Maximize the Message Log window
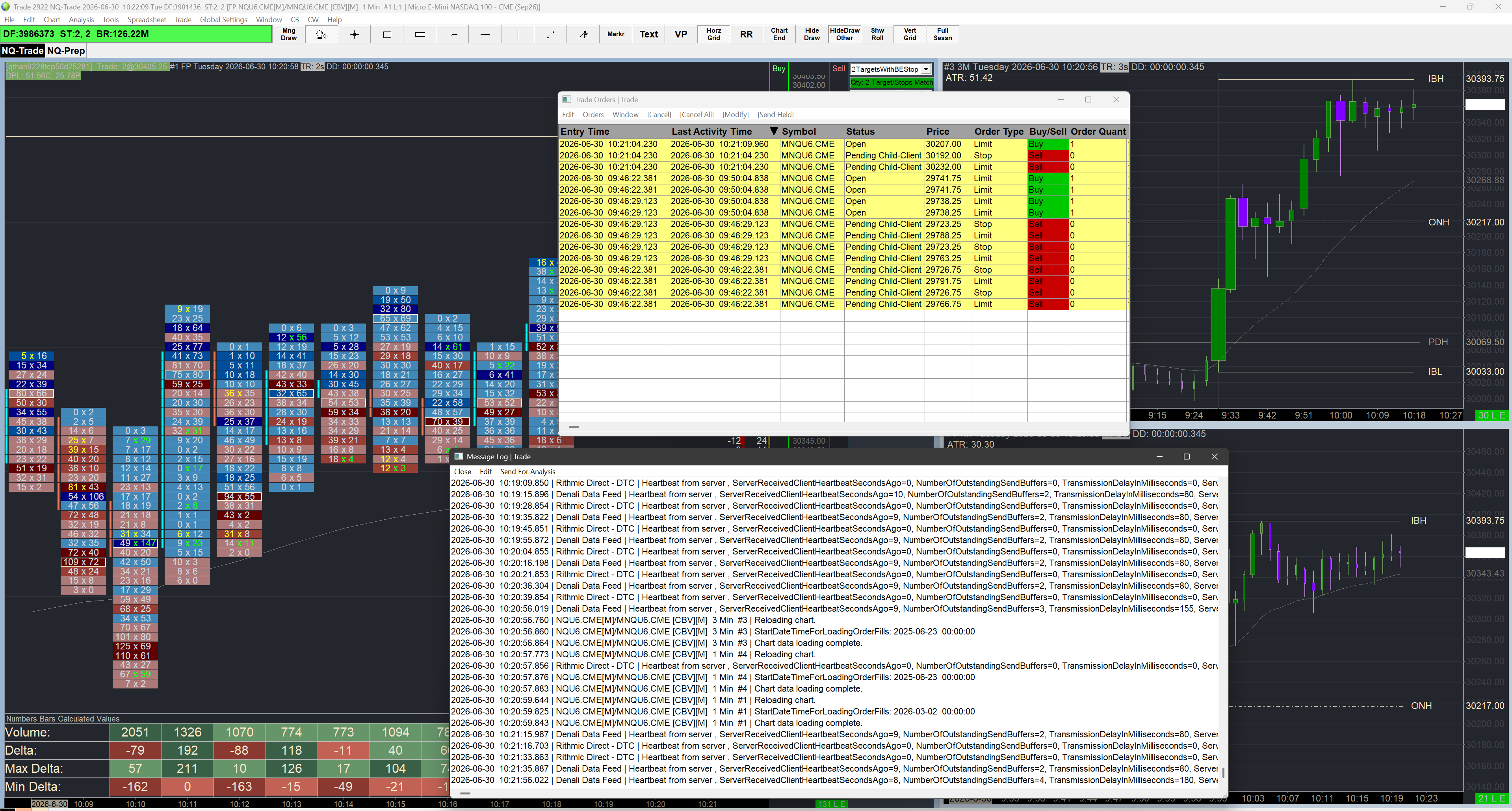This screenshot has width=1512, height=811. point(1186,456)
